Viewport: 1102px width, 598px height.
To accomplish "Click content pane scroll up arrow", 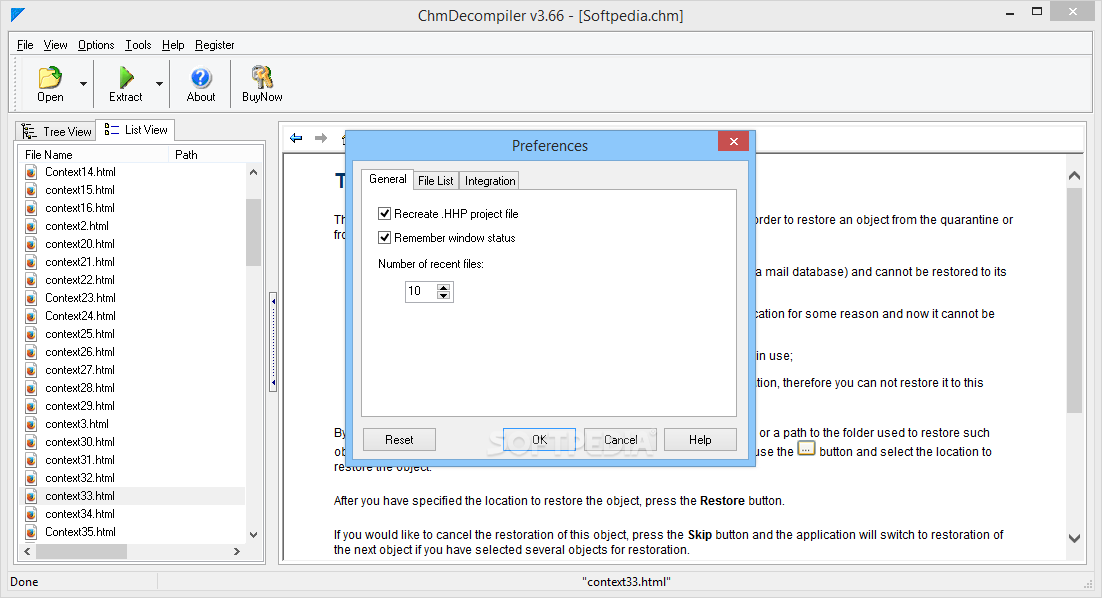I will 1075,176.
